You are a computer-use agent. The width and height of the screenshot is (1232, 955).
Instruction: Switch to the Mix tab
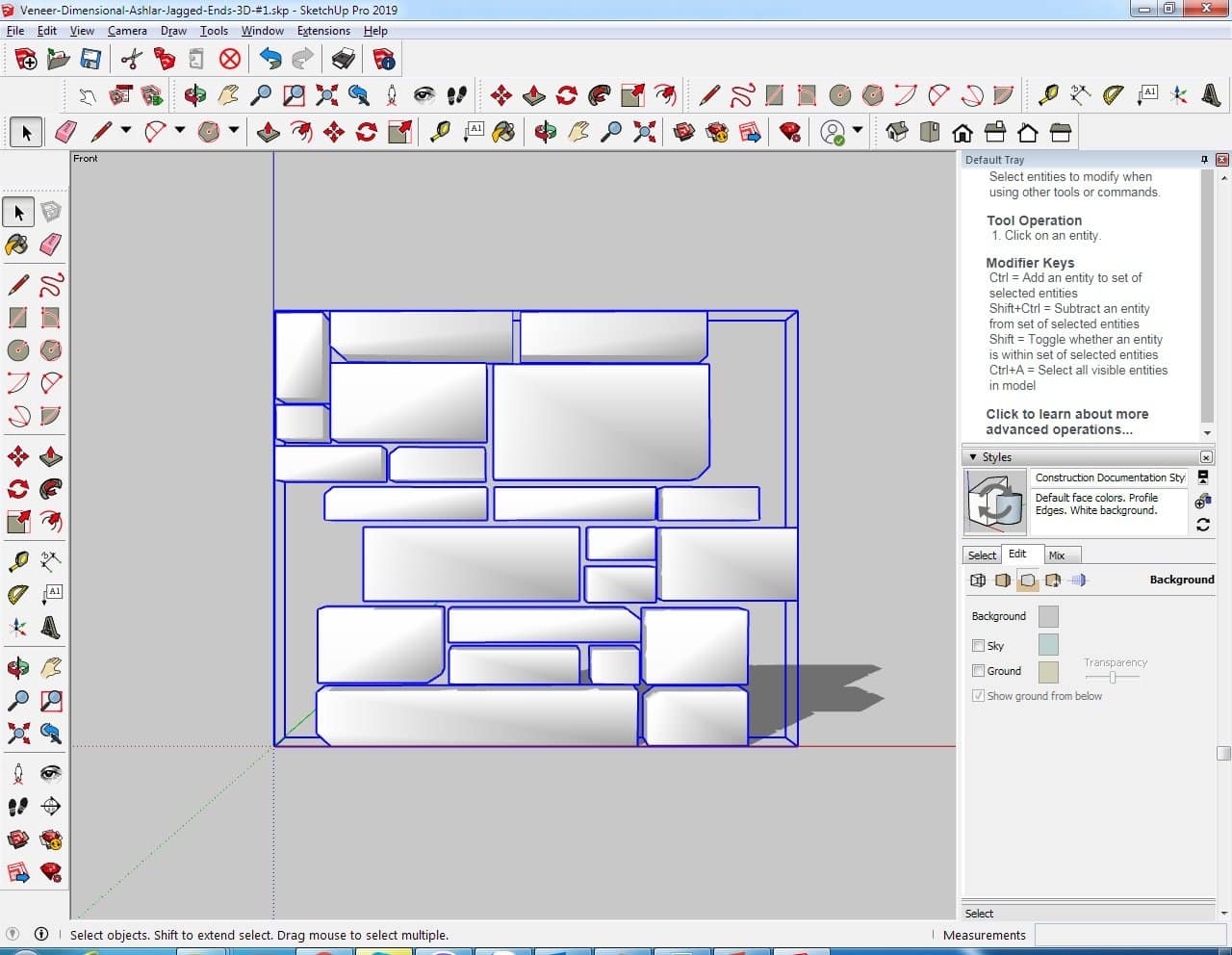point(1057,555)
